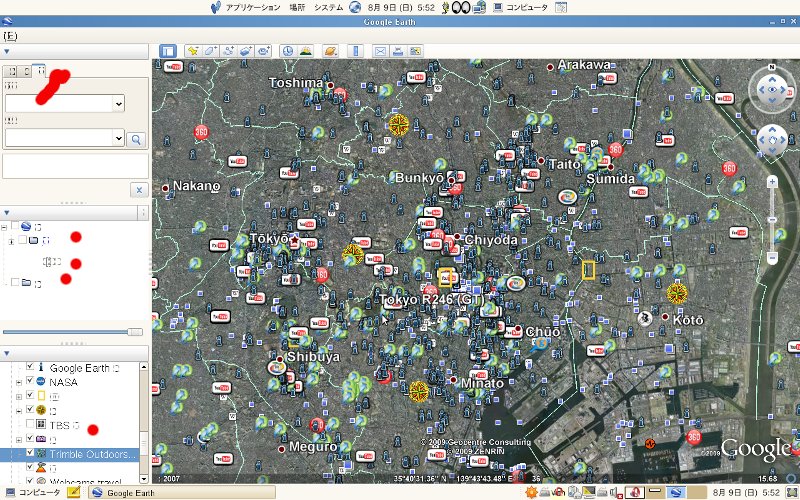Uncheck the Trimble Outdoors layer checkbox
This screenshot has width=800, height=500.
point(30,453)
